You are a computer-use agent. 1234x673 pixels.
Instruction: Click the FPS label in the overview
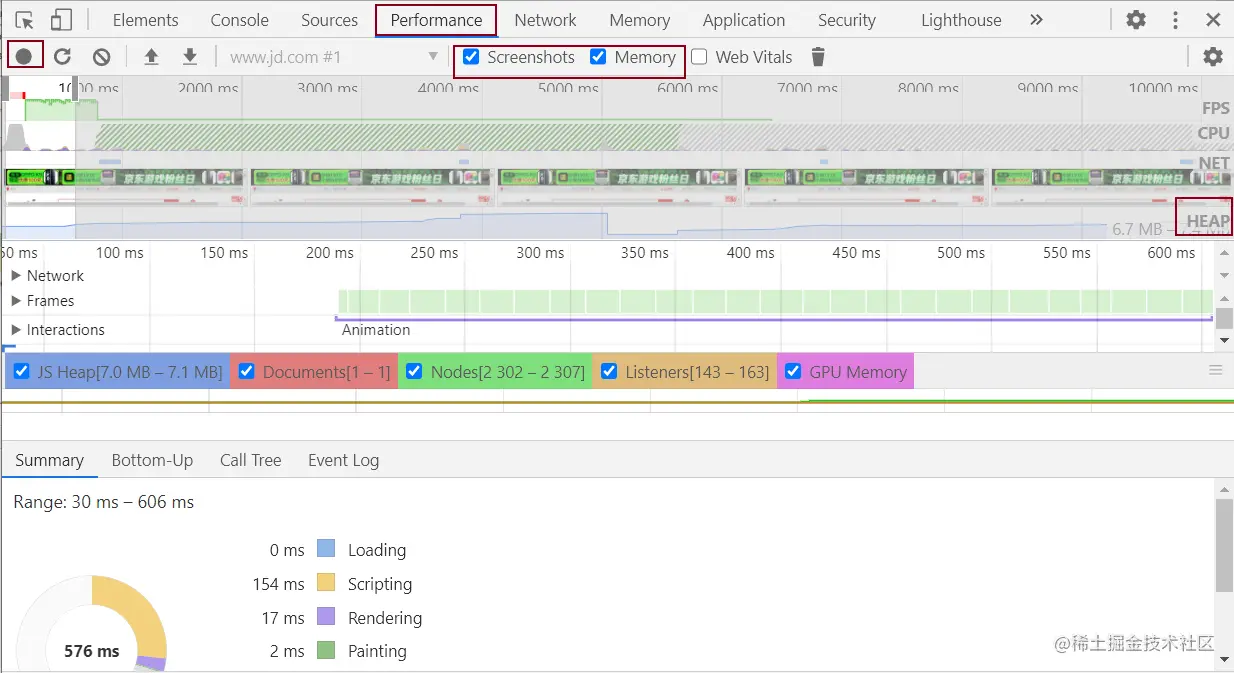click(1216, 108)
